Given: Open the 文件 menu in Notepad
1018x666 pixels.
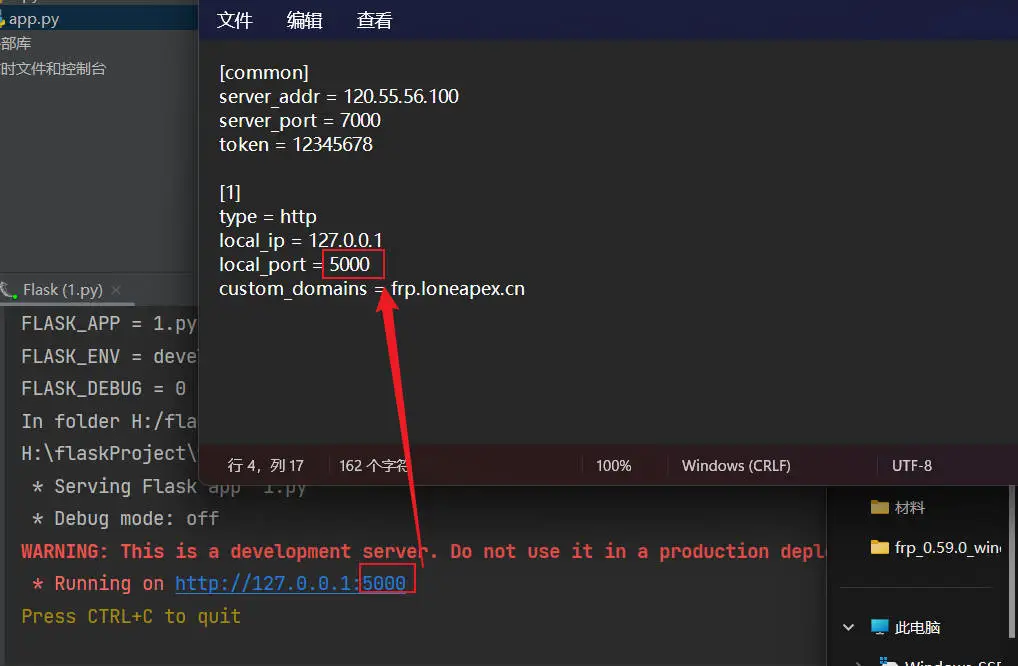Looking at the screenshot, I should click(235, 21).
